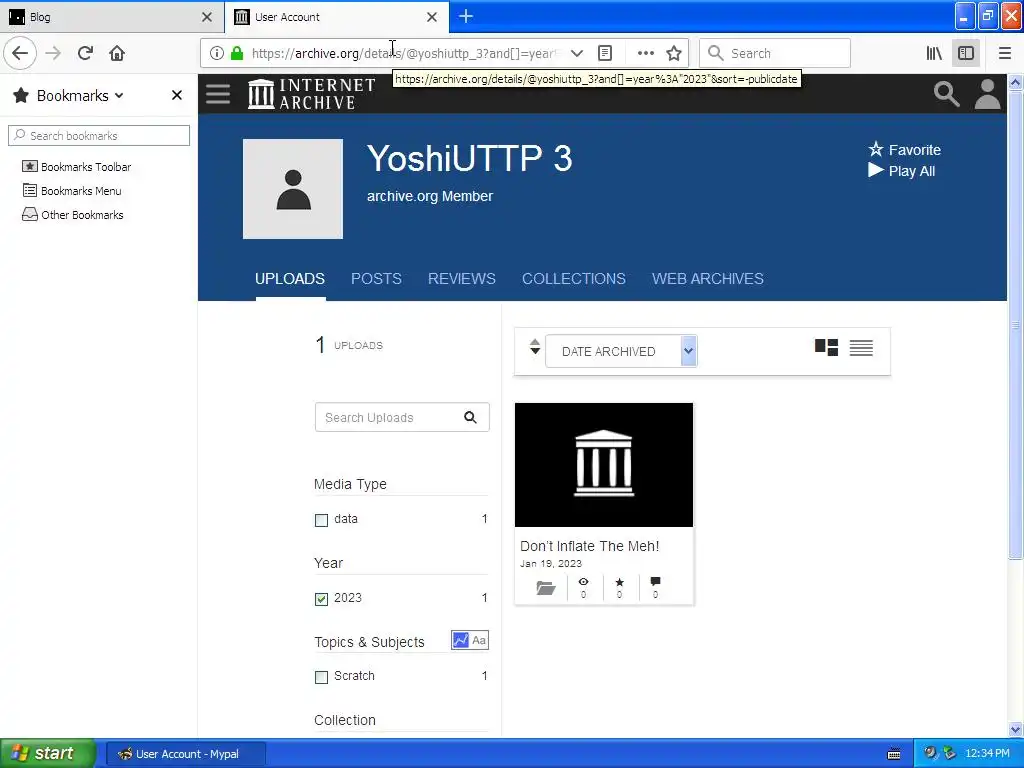Viewport: 1024px width, 768px height.
Task: Switch to list view layout icon
Action: pyautogui.click(x=861, y=347)
